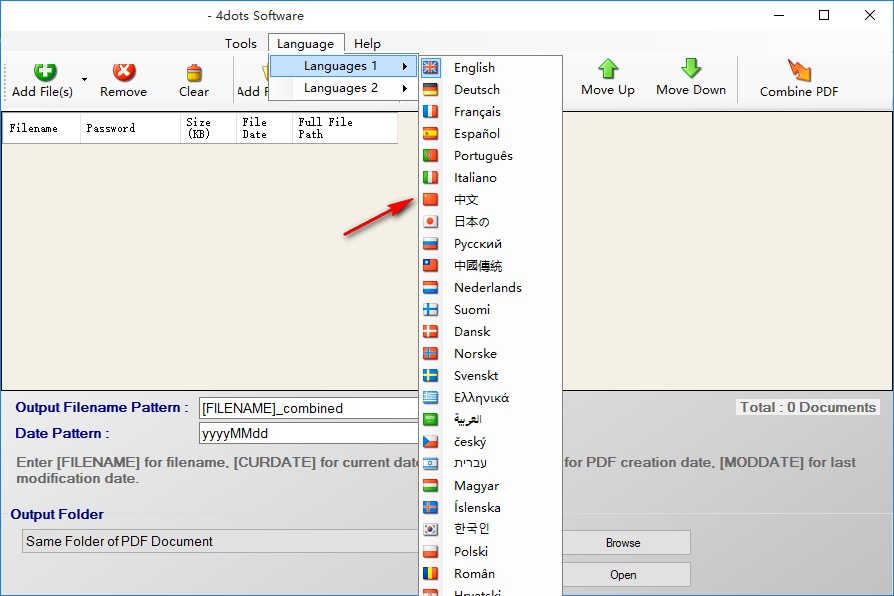
Task: Select the UK flag icon for English
Action: [x=430, y=68]
